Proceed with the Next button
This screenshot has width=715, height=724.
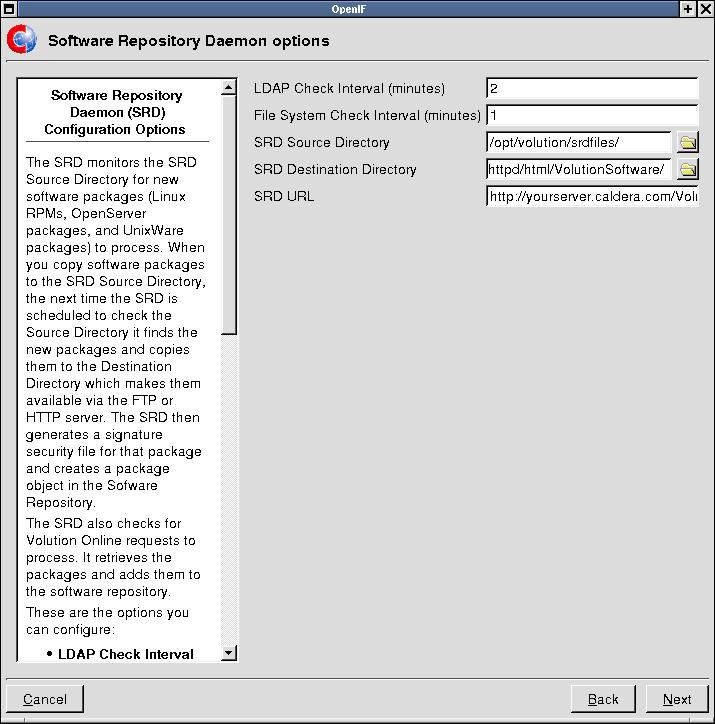677,699
